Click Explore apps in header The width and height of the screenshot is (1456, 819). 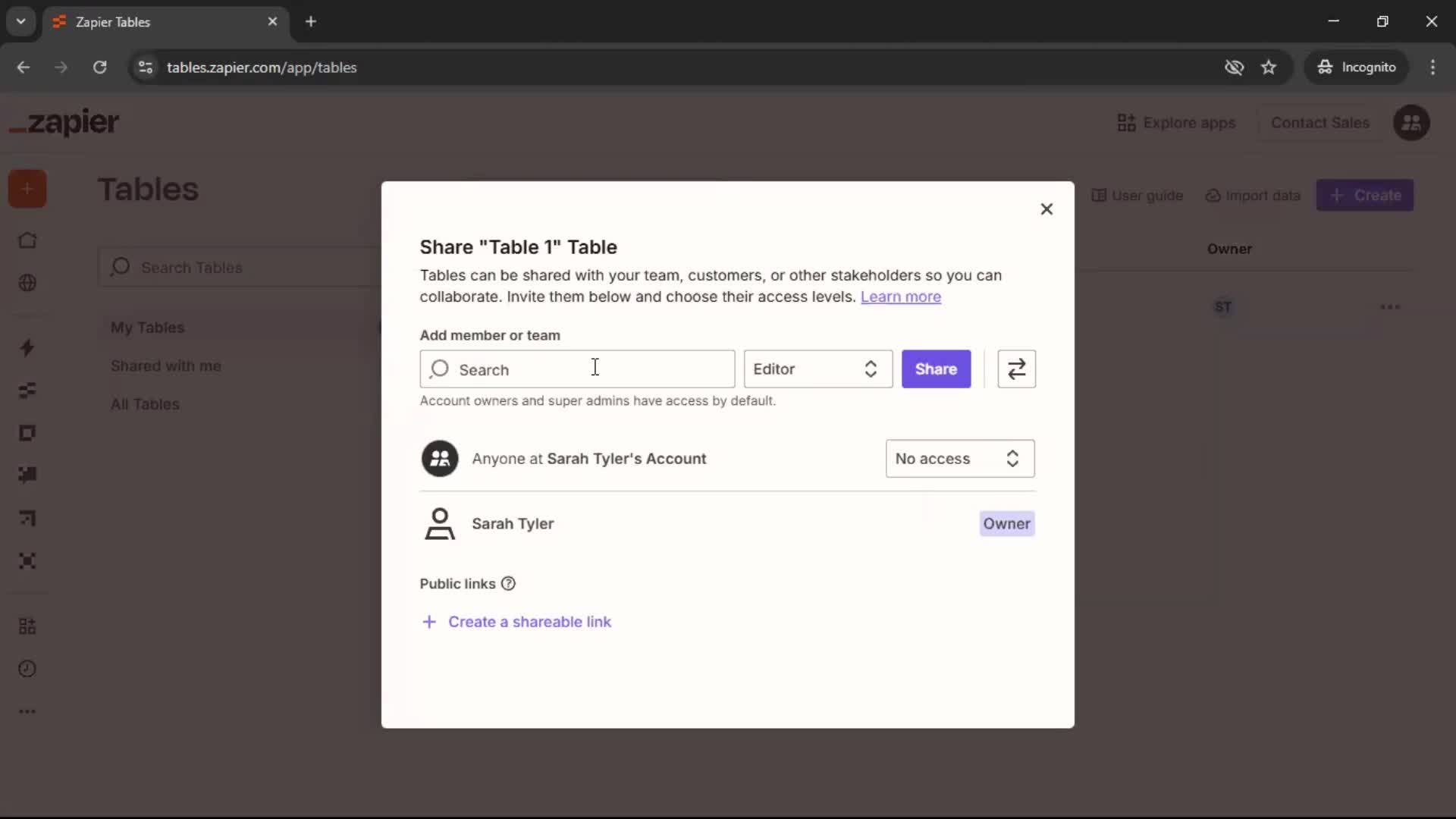[1176, 123]
